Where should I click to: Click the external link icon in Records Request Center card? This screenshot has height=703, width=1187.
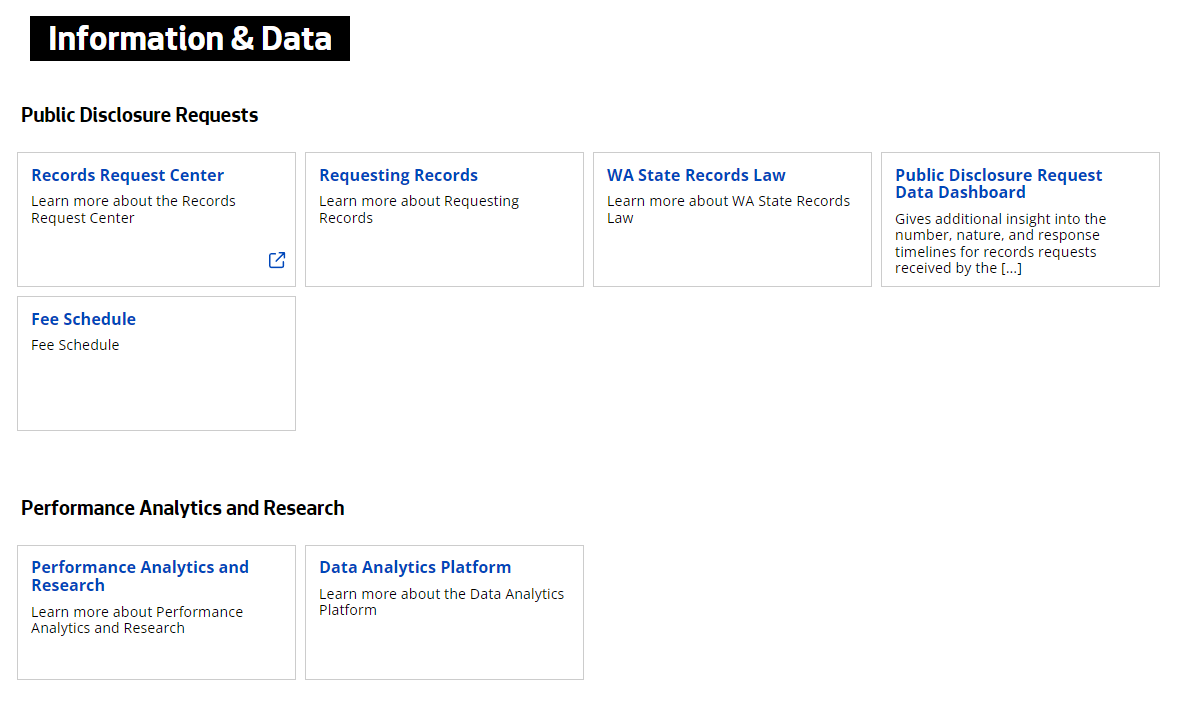[x=277, y=260]
